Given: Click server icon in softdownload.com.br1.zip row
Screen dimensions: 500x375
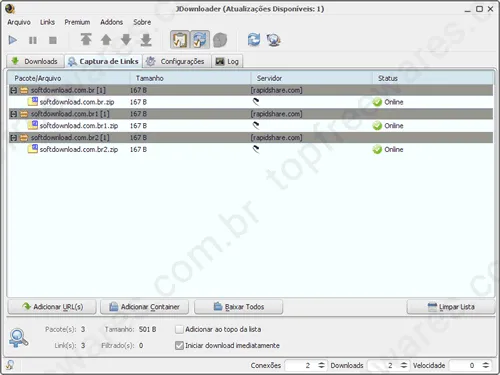Looking at the screenshot, I should tap(256, 125).
